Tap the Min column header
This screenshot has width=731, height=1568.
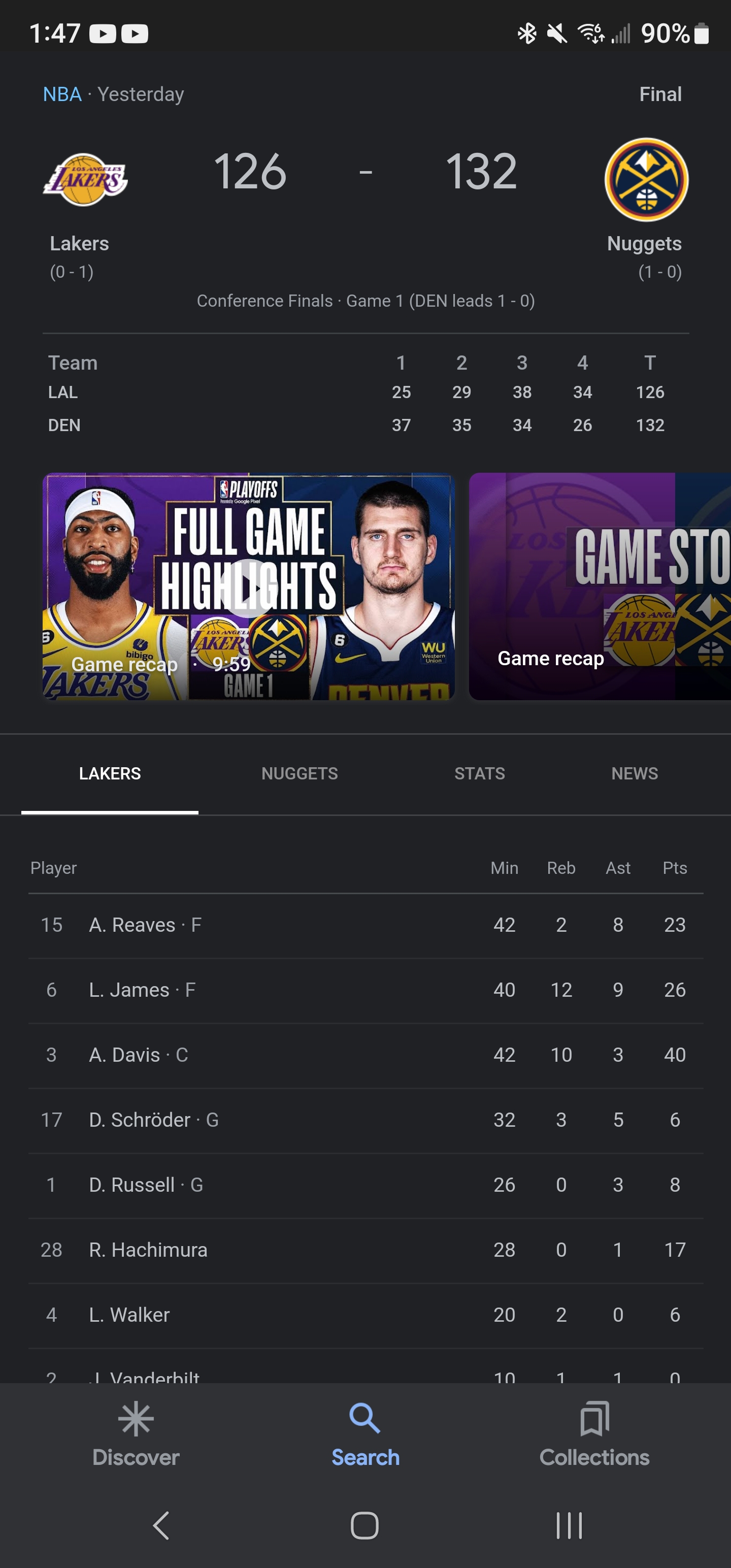tap(504, 868)
